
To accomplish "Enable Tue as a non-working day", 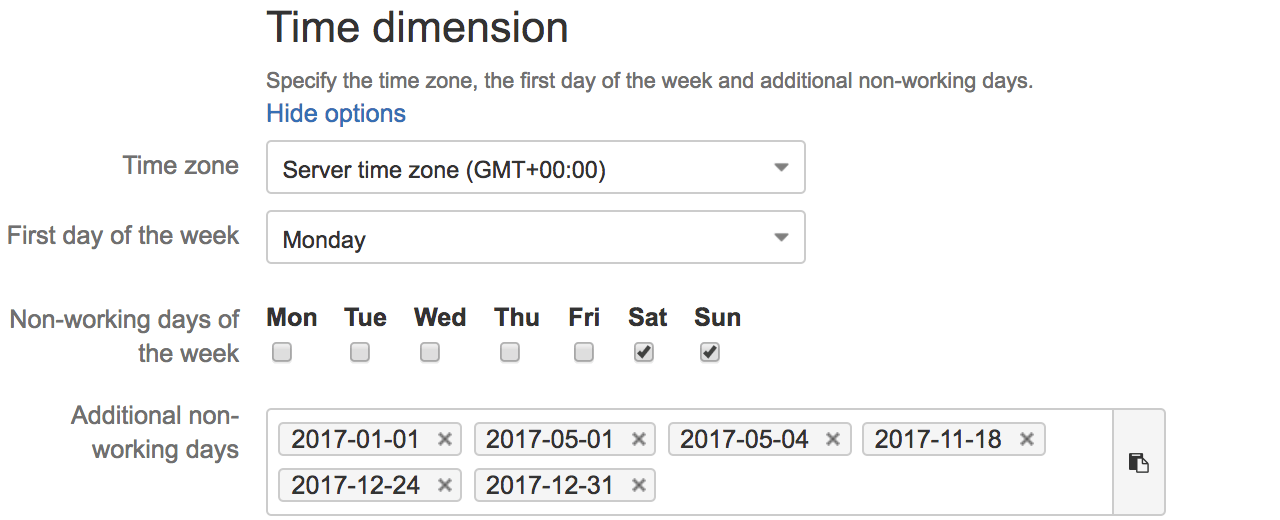I will [x=360, y=352].
